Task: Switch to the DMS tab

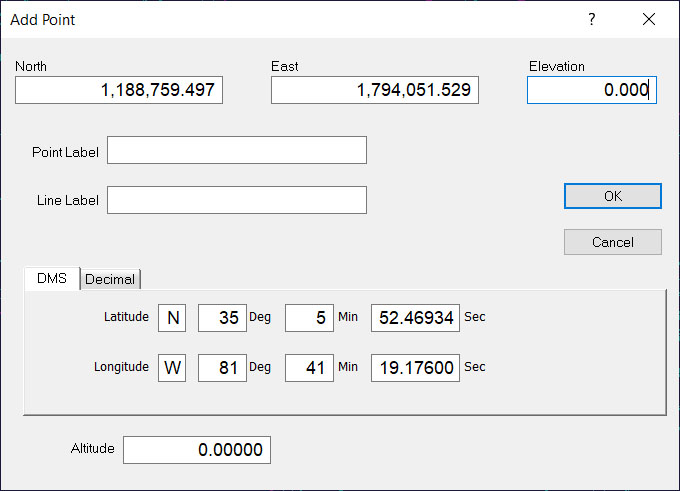Action: coord(52,279)
